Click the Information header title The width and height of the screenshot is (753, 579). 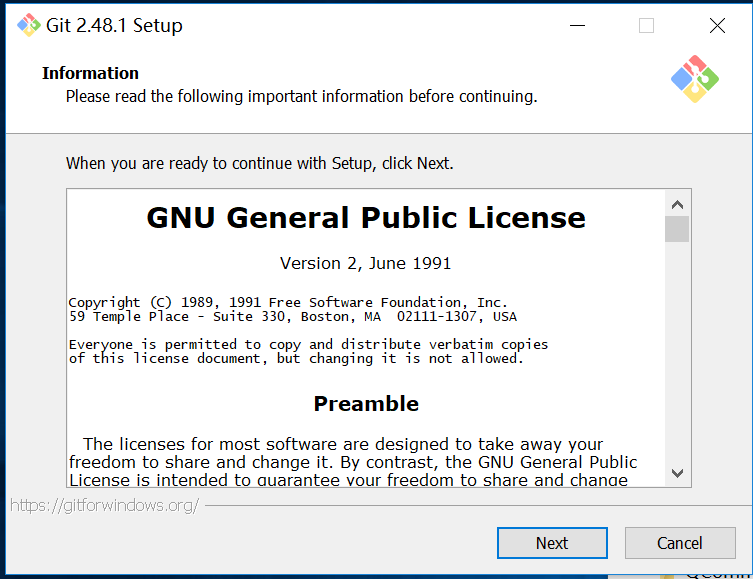[x=90, y=73]
